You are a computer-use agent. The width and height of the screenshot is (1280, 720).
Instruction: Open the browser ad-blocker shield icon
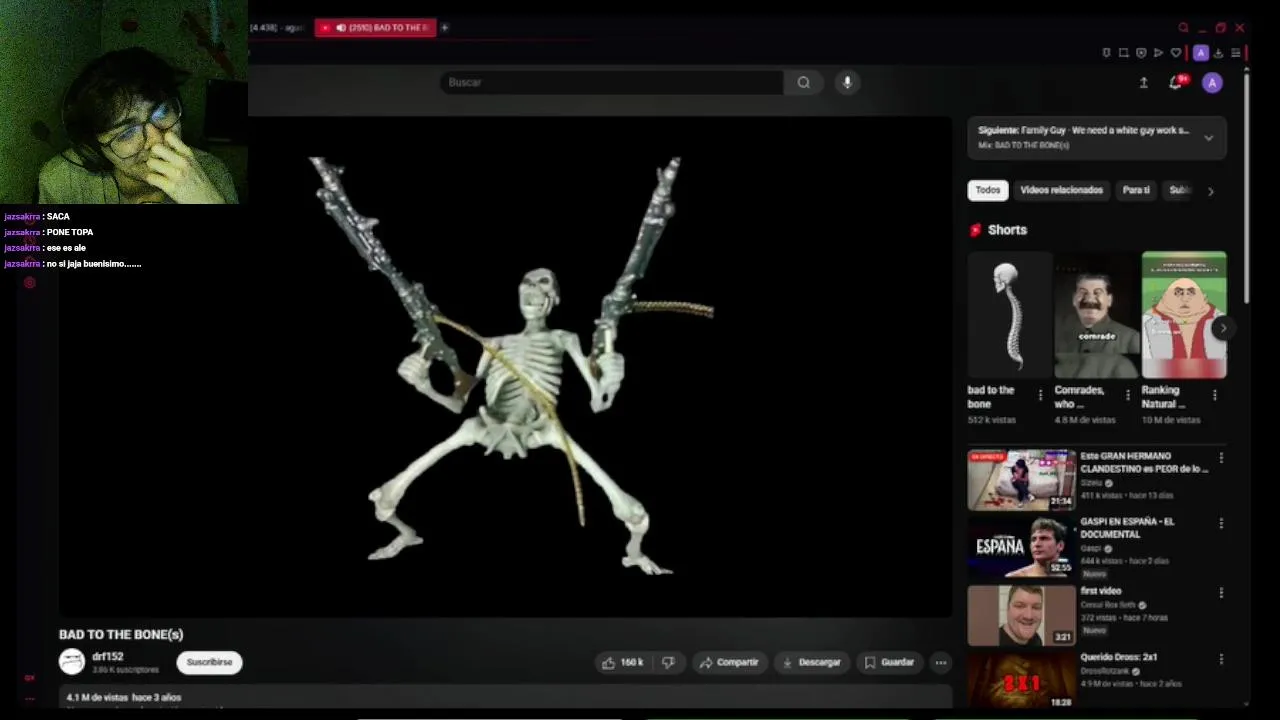click(1141, 53)
